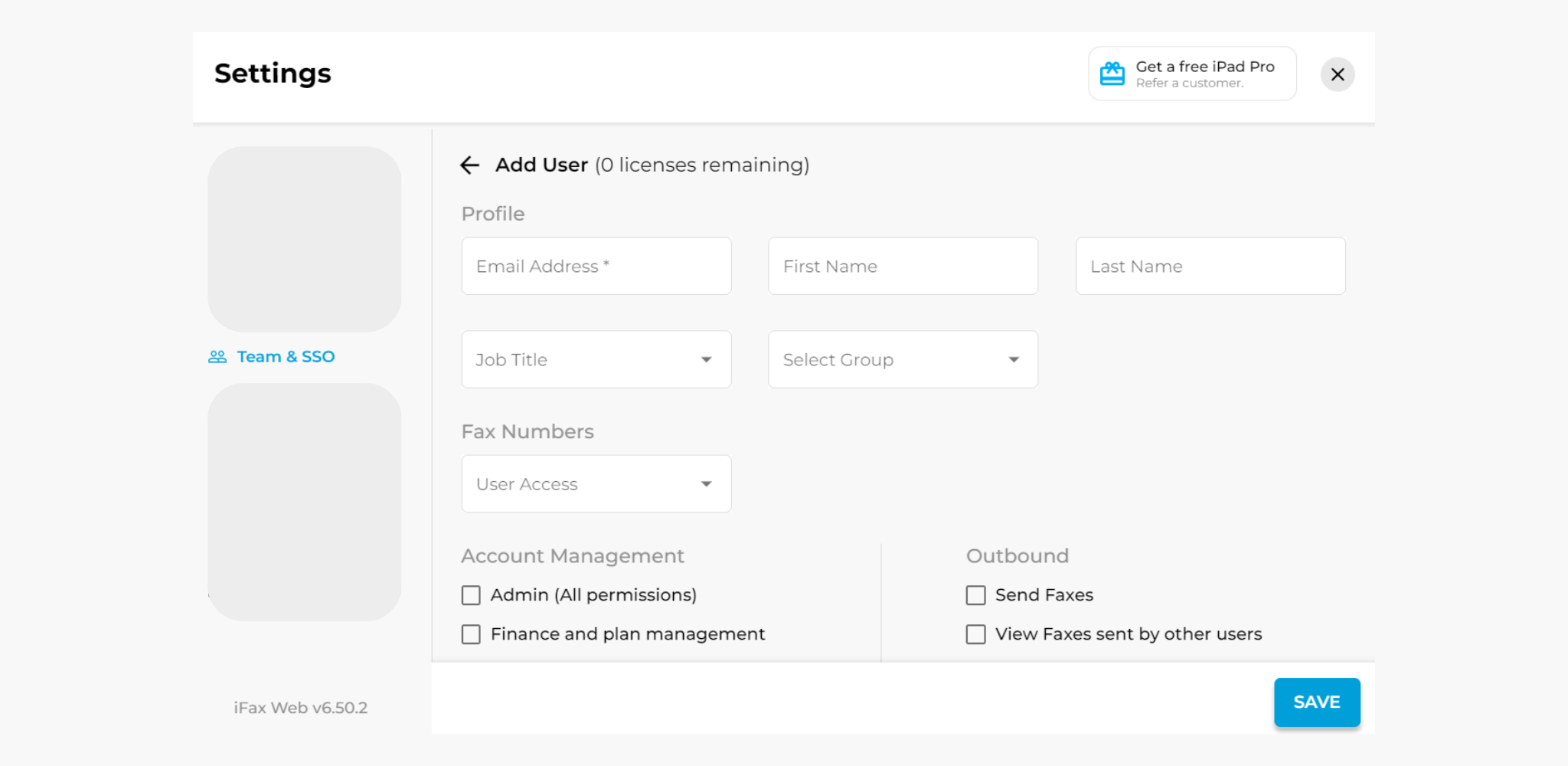Screen dimensions: 1568x766
Task: Click the Team & SSO people icon
Action: [217, 357]
